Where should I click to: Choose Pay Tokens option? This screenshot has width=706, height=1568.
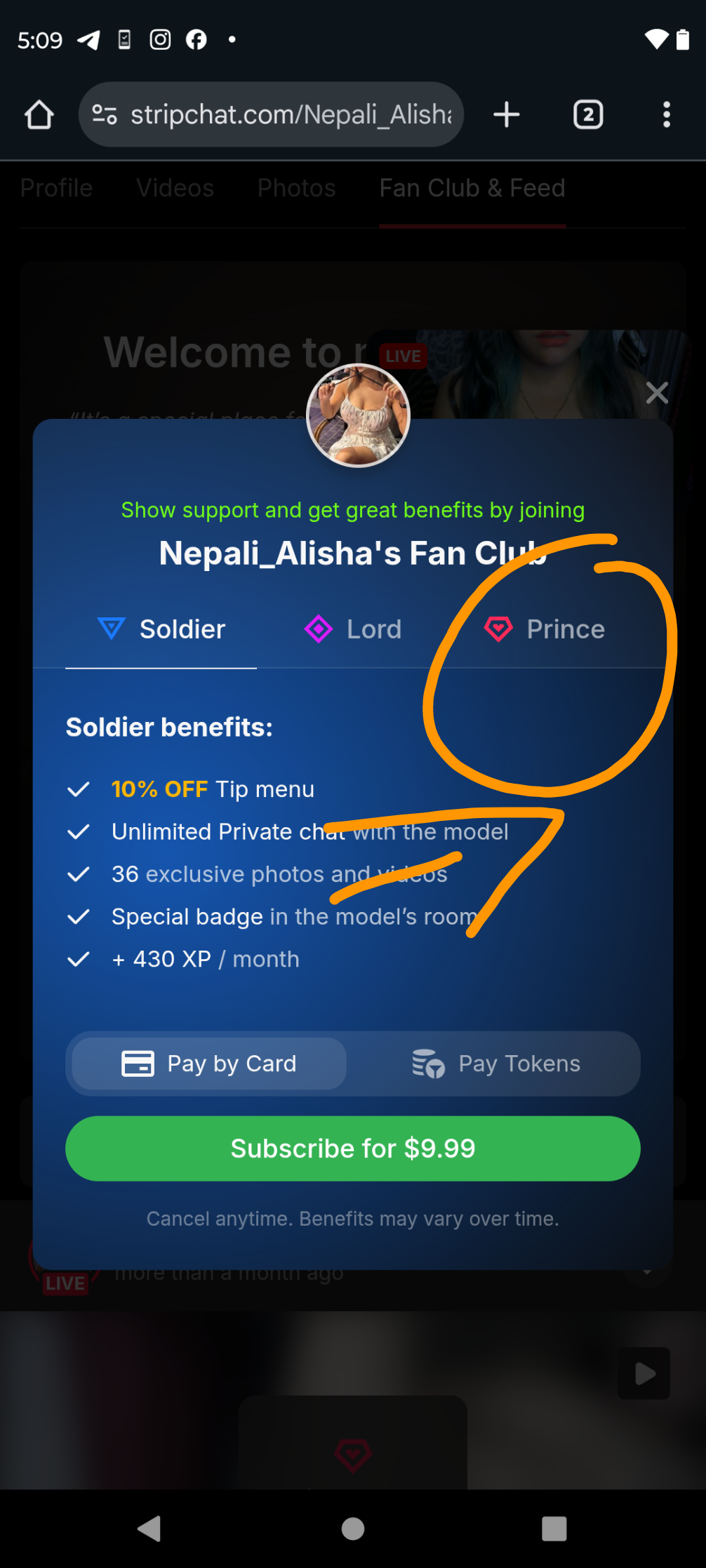click(496, 1064)
